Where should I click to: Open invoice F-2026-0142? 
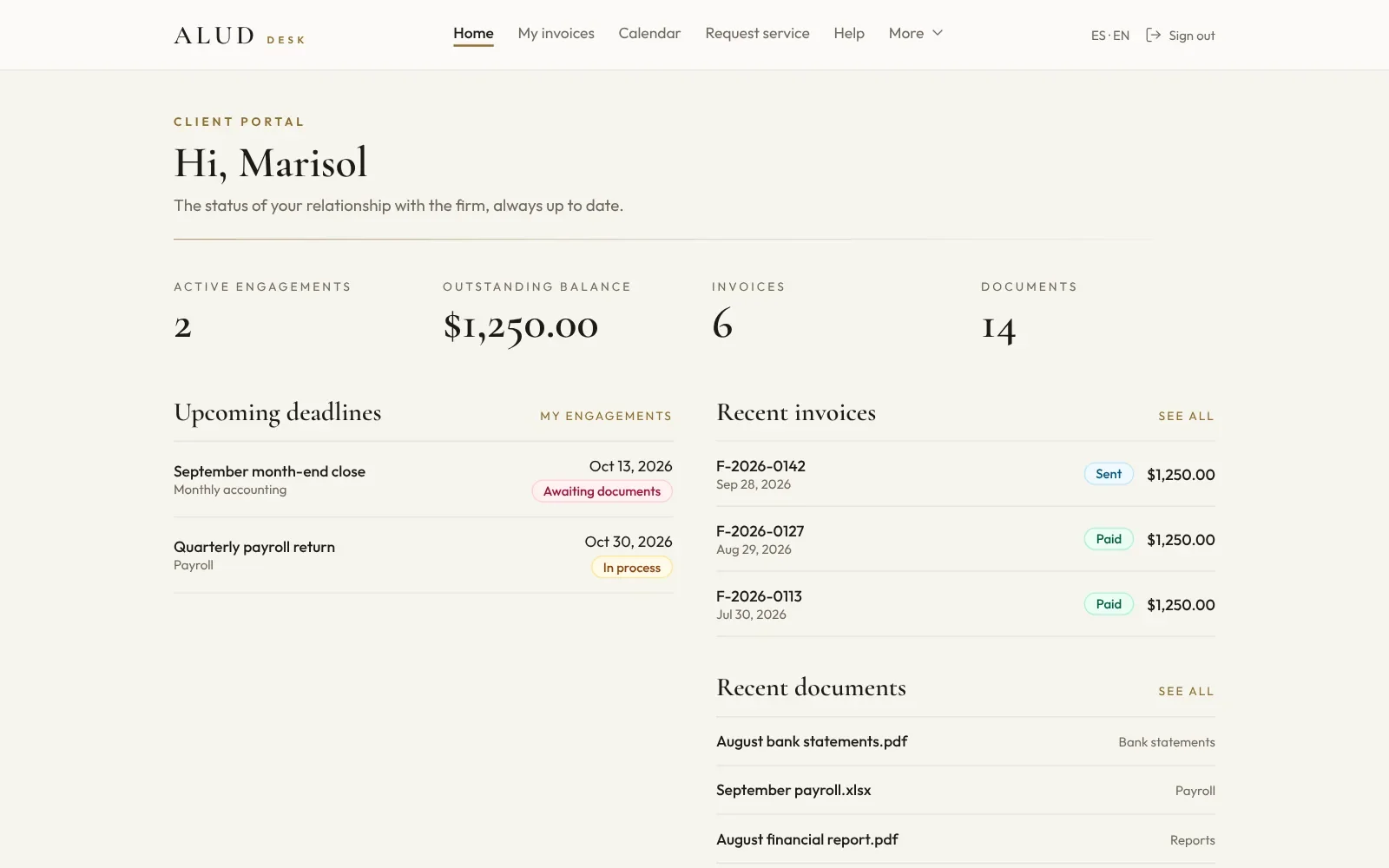click(965, 474)
